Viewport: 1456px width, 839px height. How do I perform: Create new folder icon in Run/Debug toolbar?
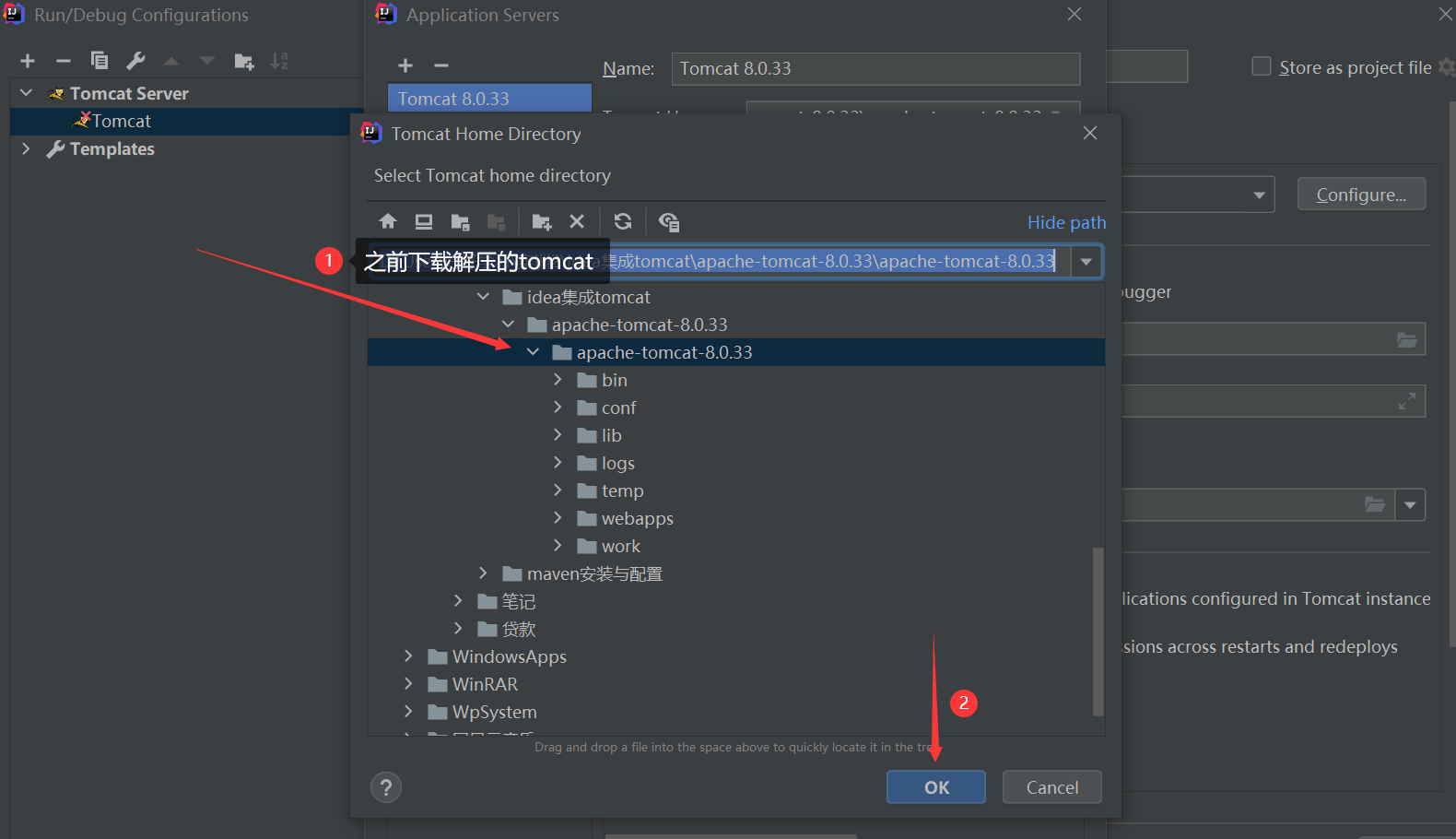(x=244, y=61)
